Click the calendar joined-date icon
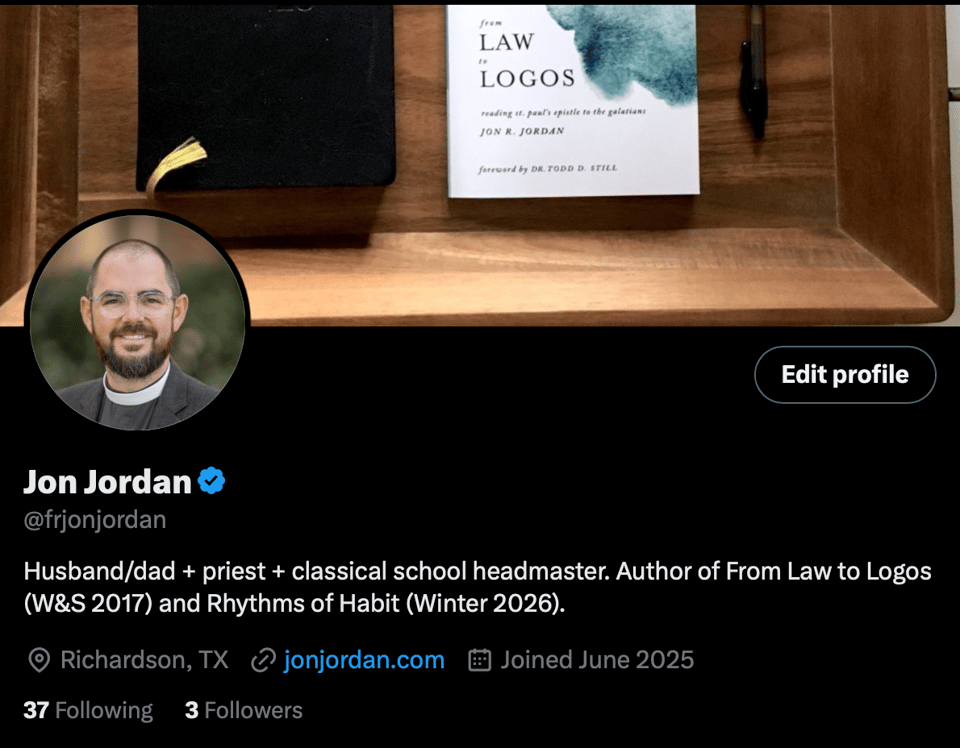Screen dimensions: 960x748 click(x=479, y=660)
